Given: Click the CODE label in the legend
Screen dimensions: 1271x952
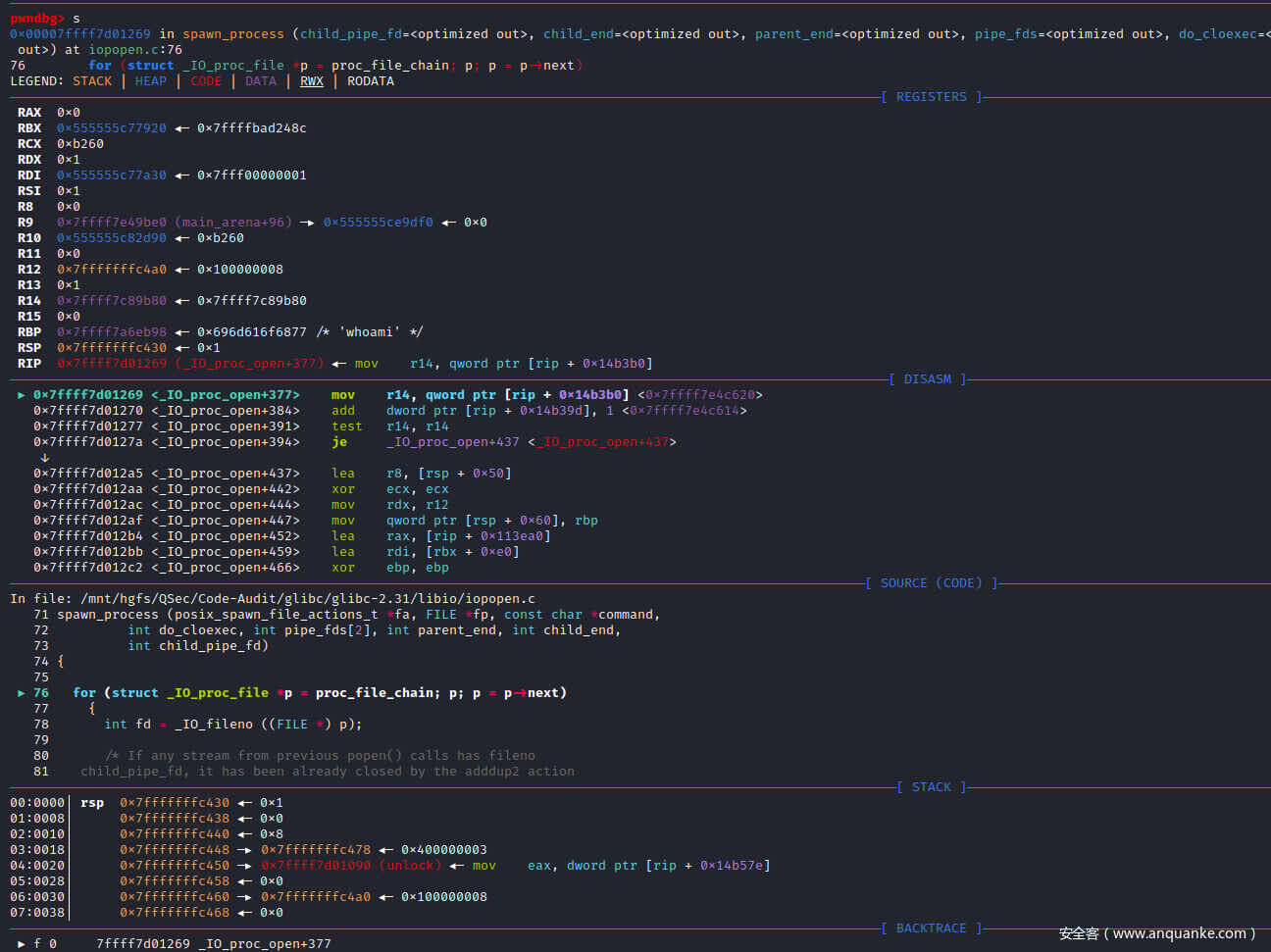Looking at the screenshot, I should pos(206,81).
